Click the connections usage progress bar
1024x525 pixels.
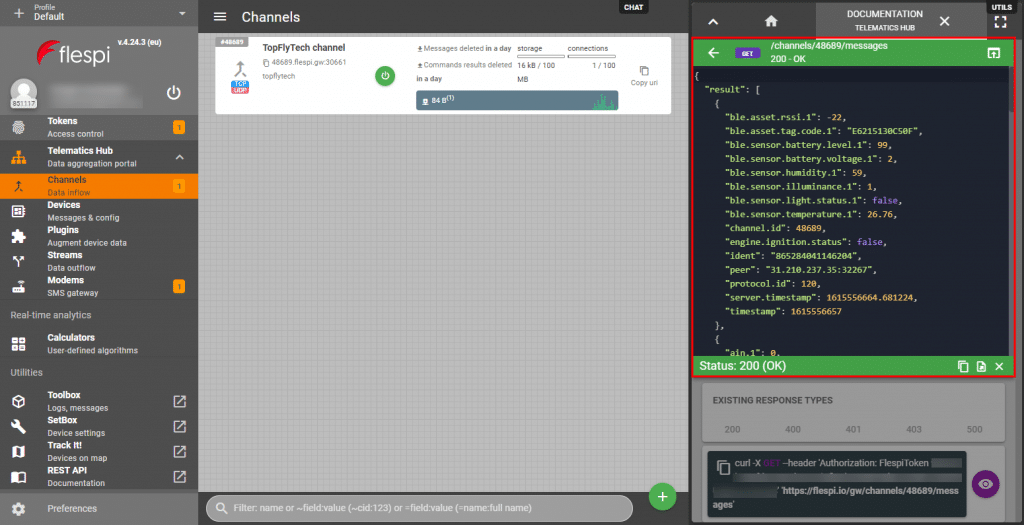[x=591, y=57]
